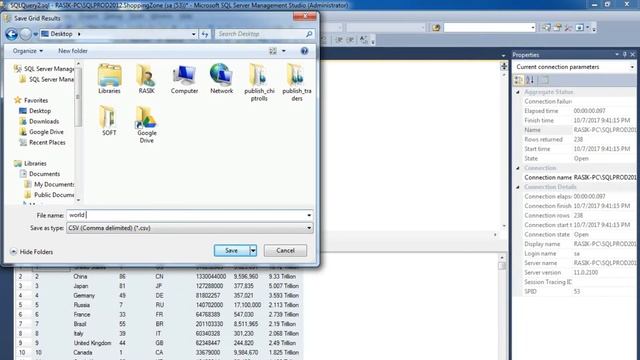Click the yellow icon beside the SSMS toolbar combo box

tap(436, 27)
